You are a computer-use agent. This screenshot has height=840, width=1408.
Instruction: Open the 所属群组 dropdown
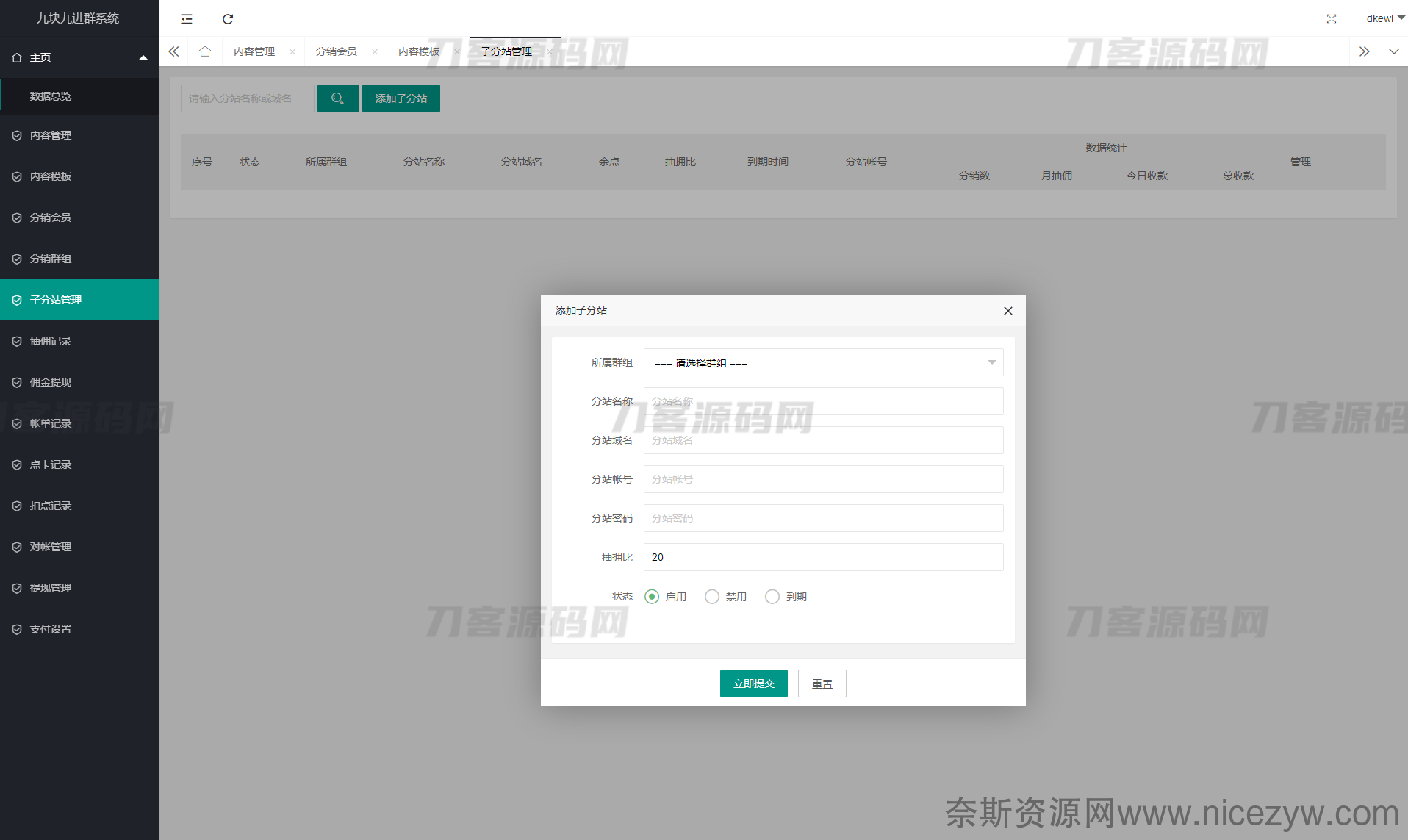click(x=823, y=362)
